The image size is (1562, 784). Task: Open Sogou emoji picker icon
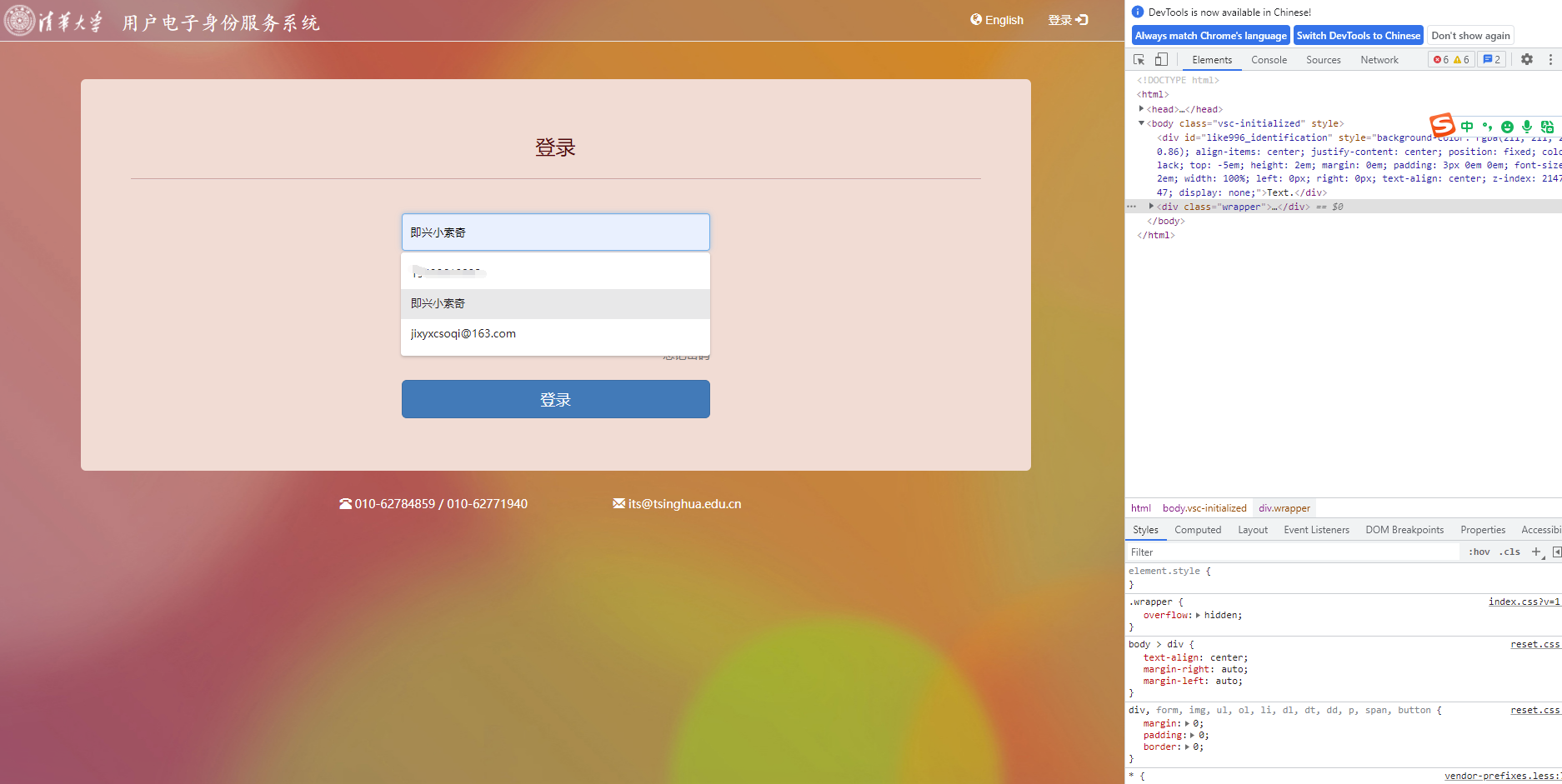point(1508,126)
